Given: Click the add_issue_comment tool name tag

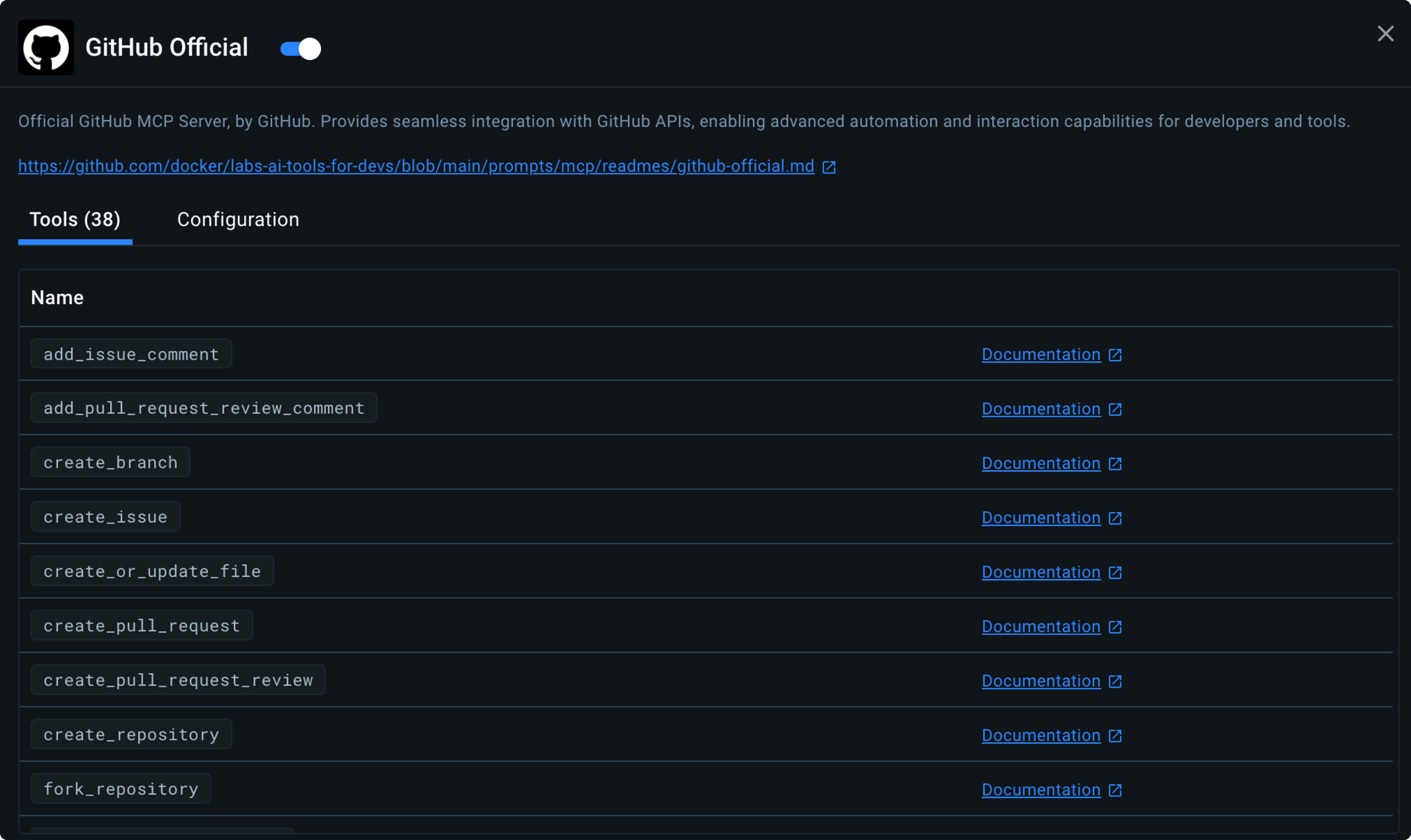Looking at the screenshot, I should coord(131,354).
